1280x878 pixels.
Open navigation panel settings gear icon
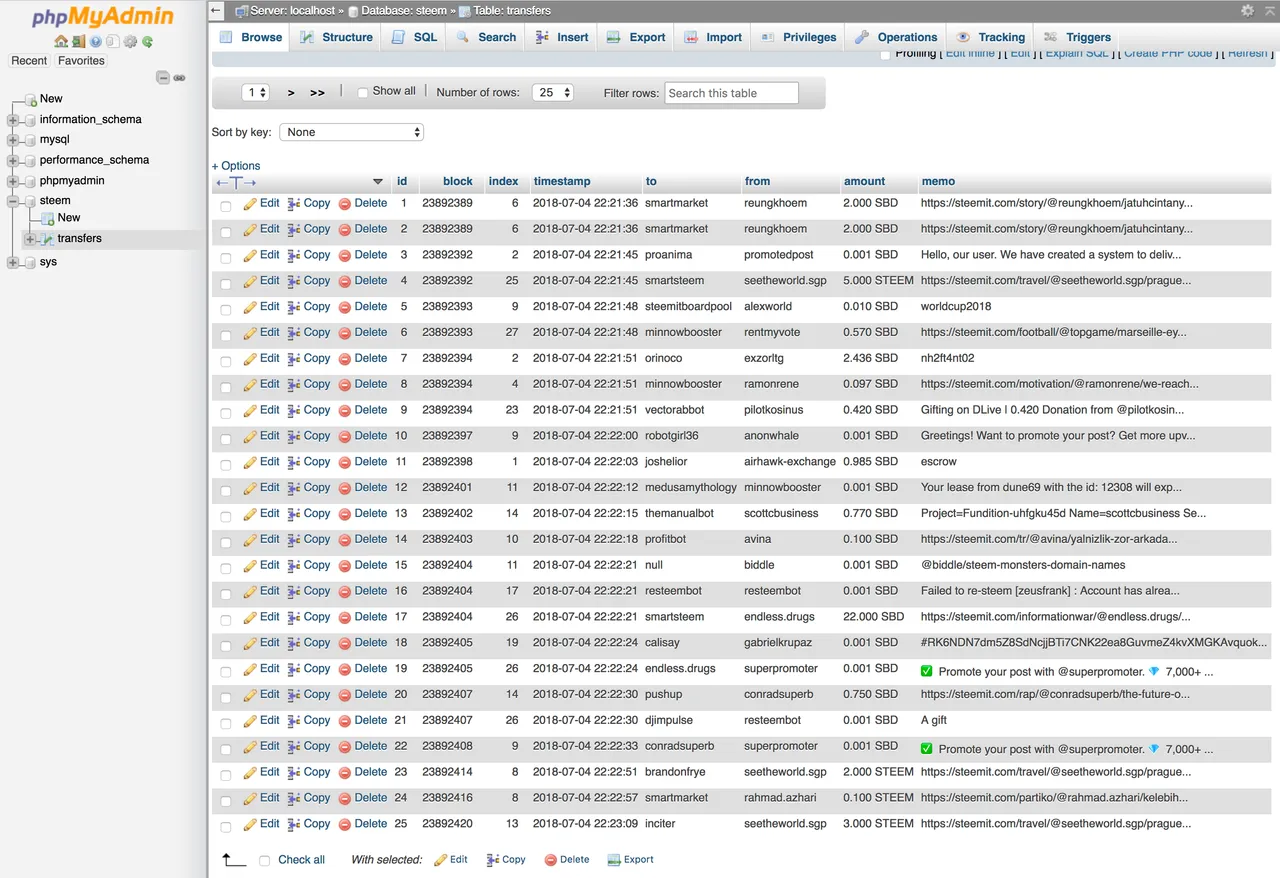pyautogui.click(x=130, y=42)
